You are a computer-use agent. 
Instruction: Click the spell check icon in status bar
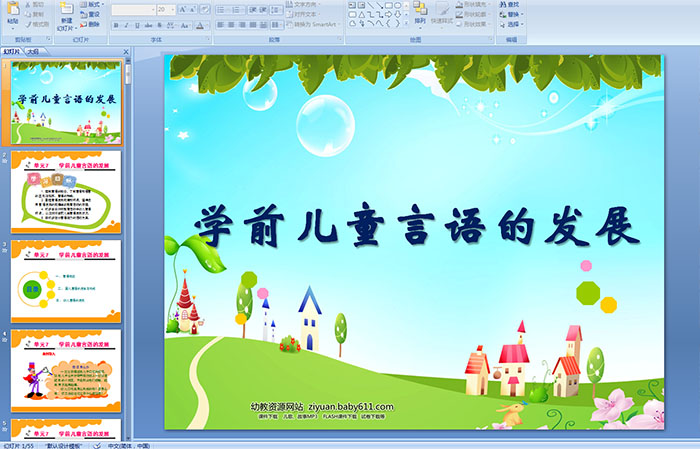coord(96,445)
